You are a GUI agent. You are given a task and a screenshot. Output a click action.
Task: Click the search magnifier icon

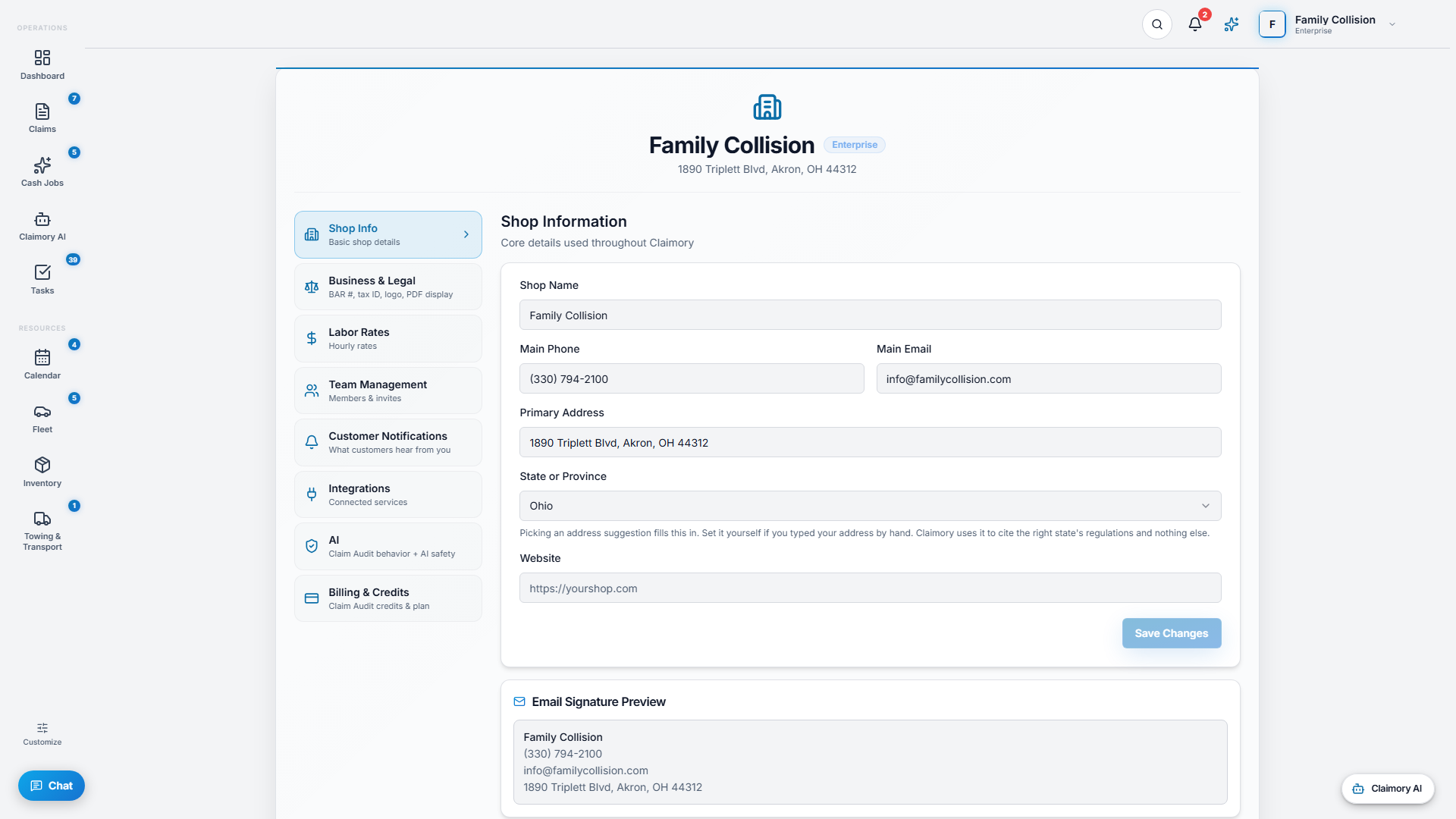pos(1157,24)
